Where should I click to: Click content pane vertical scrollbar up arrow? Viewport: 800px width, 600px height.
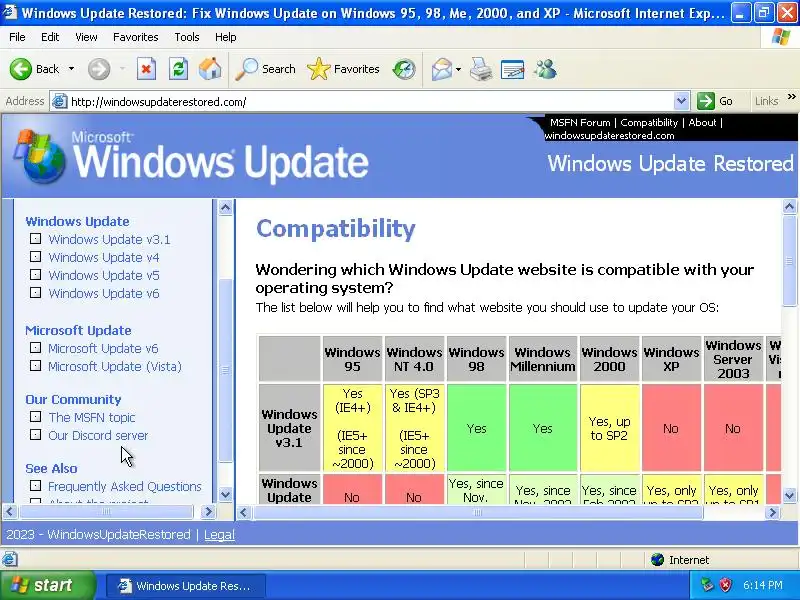click(x=789, y=207)
